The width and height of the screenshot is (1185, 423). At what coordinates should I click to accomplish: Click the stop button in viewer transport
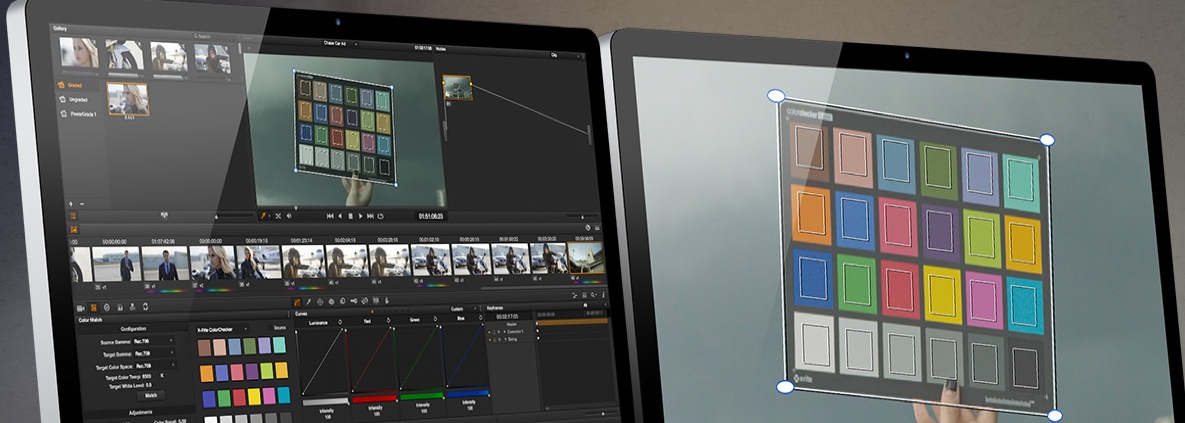click(x=350, y=216)
